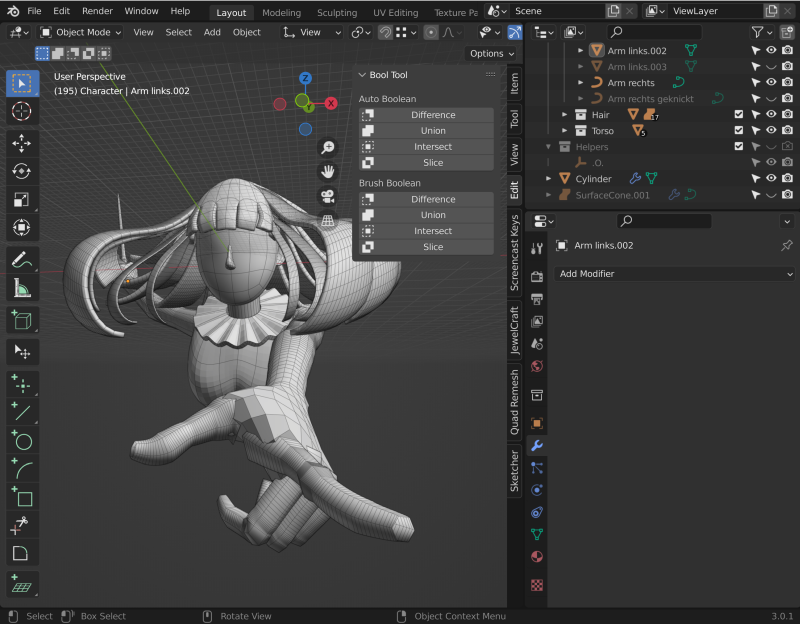800x624 pixels.
Task: Open the Scene properties tab
Action: click(537, 344)
